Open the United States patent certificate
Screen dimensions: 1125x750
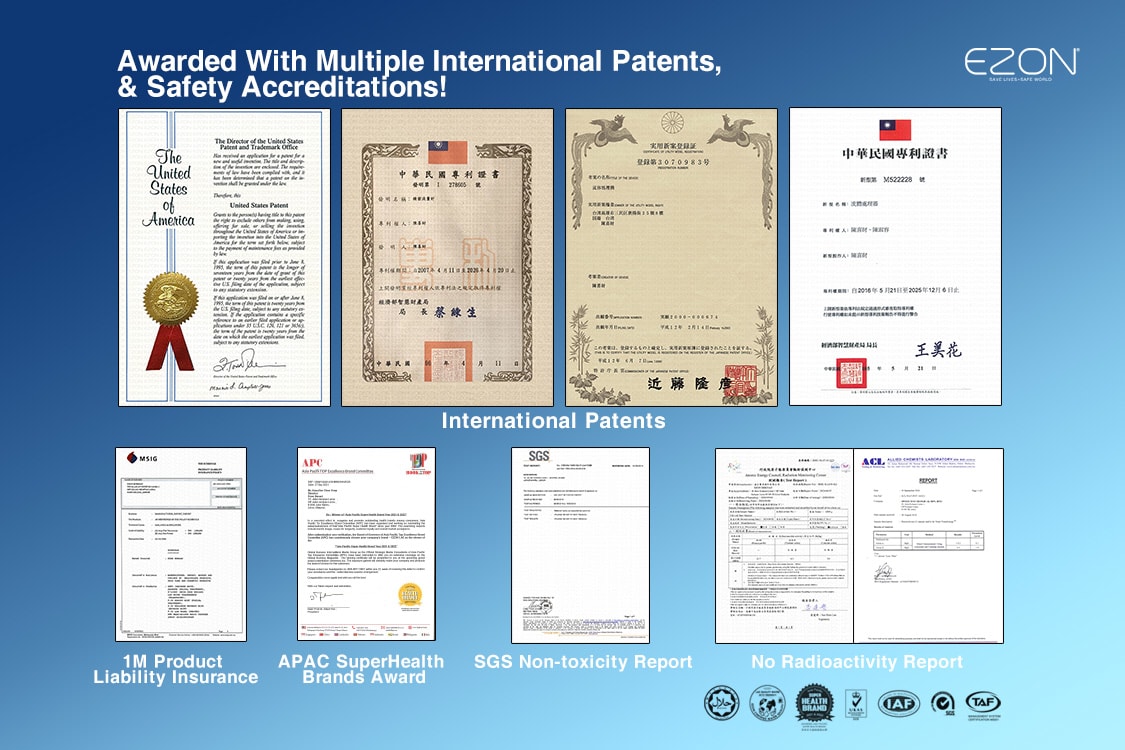[225, 258]
